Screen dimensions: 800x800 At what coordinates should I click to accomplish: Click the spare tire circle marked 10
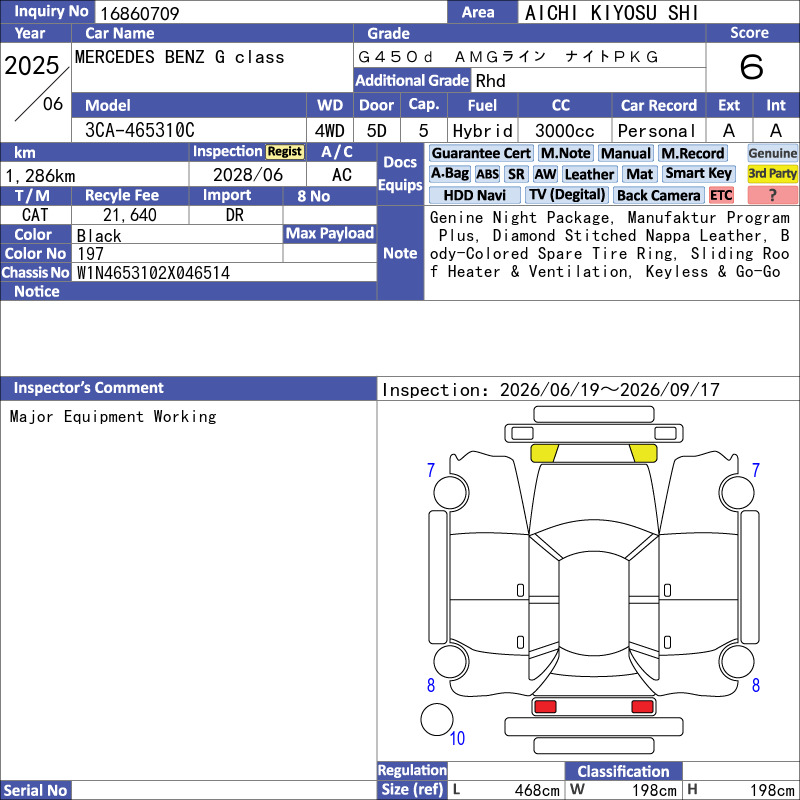437,719
